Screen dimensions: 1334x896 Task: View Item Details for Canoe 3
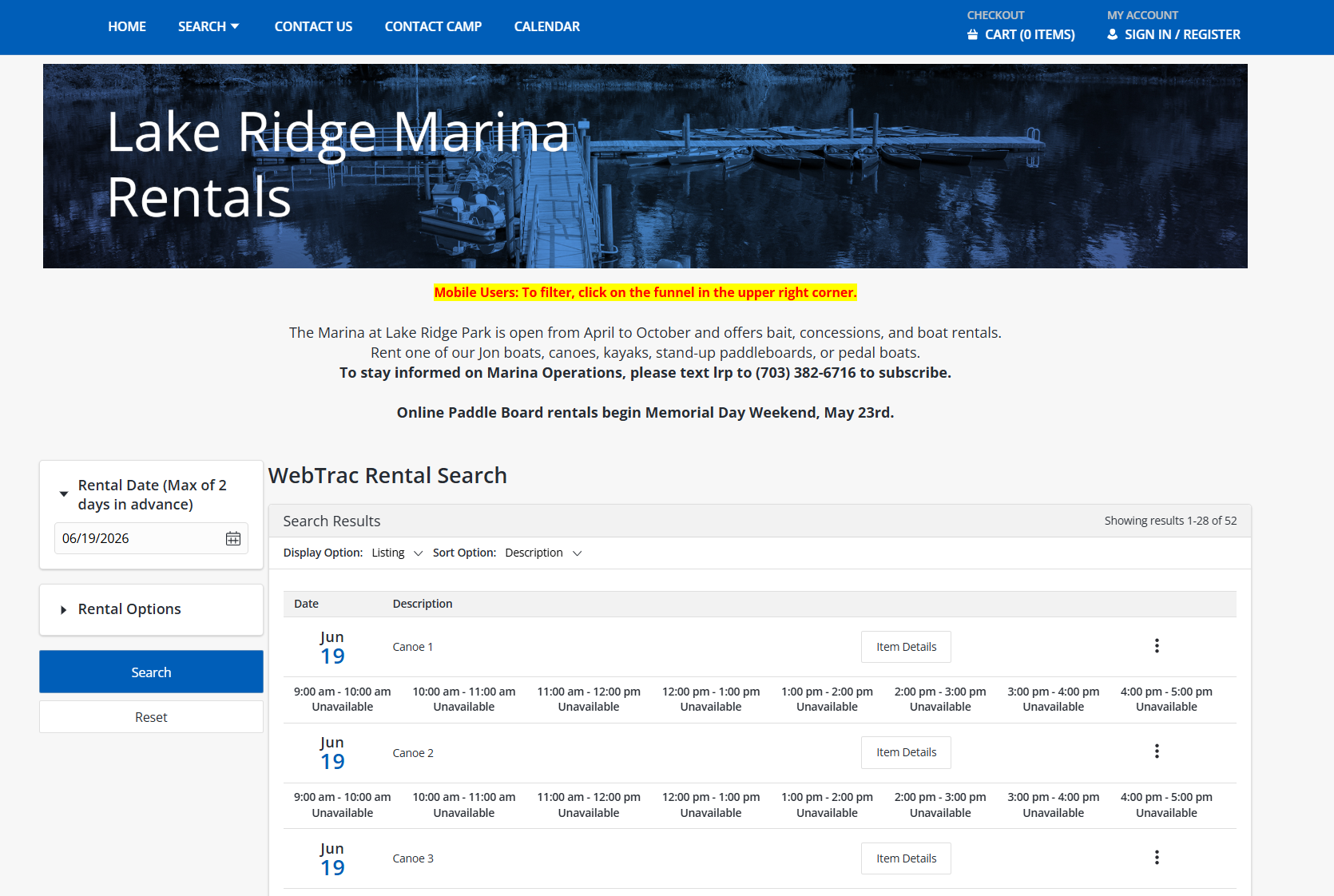(906, 858)
